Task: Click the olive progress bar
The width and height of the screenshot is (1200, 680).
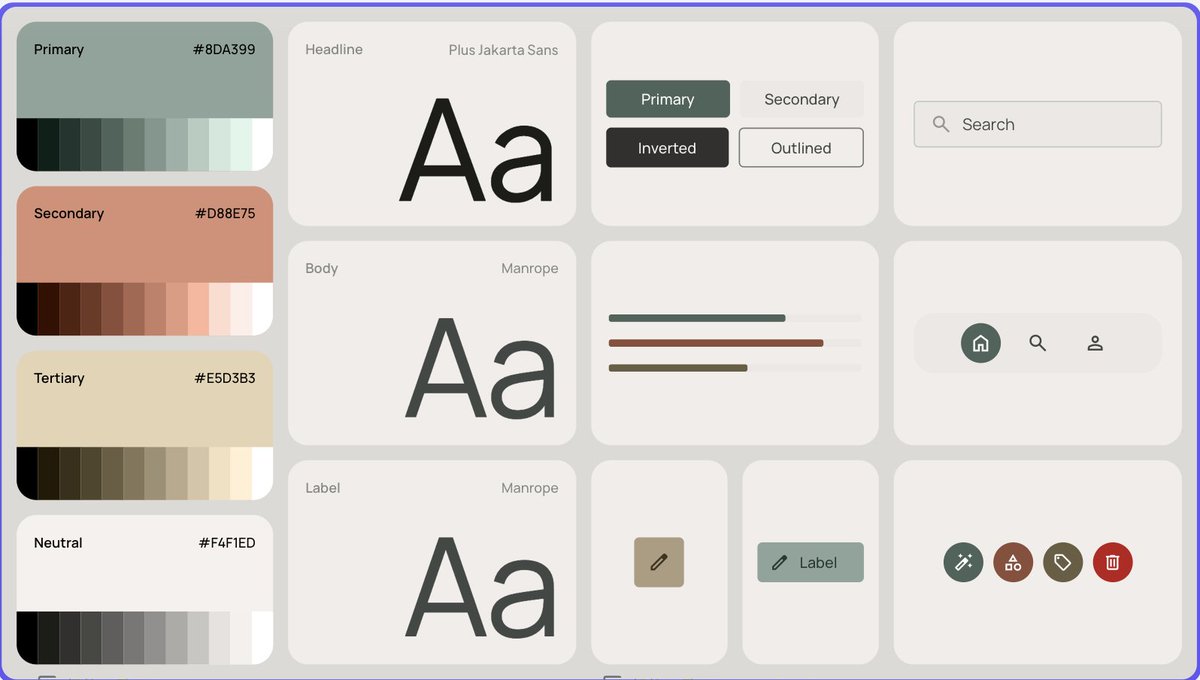Action: (x=678, y=368)
